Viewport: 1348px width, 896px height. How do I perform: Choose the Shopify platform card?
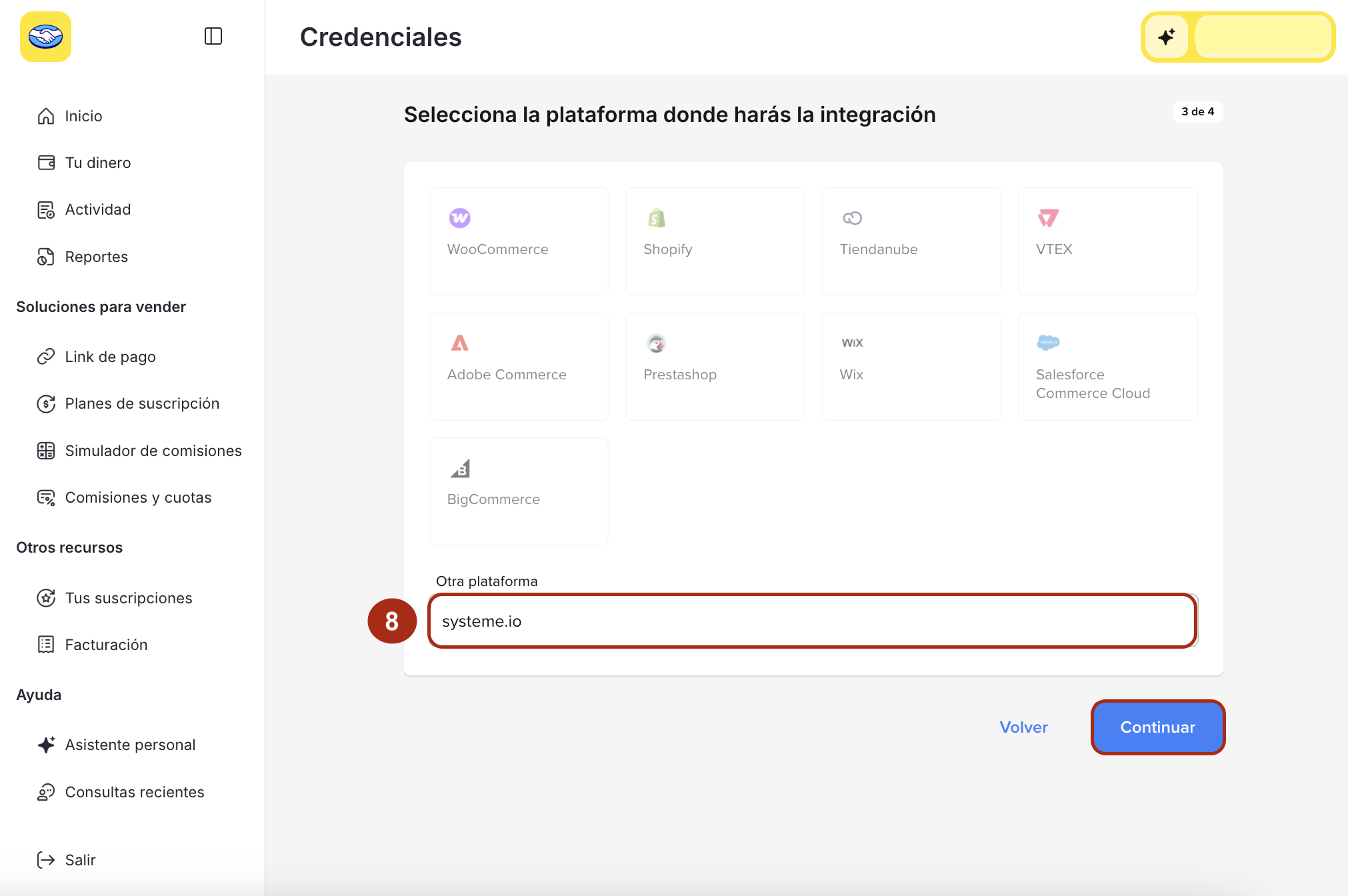[x=715, y=241]
